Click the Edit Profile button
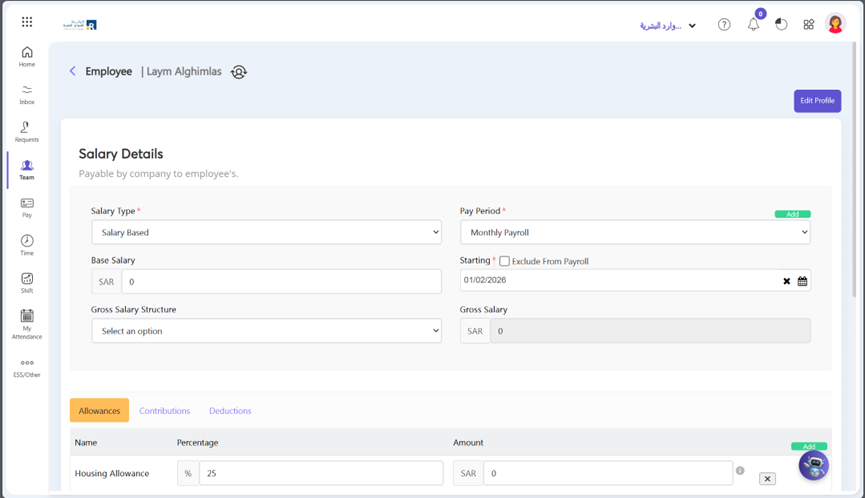 tap(817, 101)
